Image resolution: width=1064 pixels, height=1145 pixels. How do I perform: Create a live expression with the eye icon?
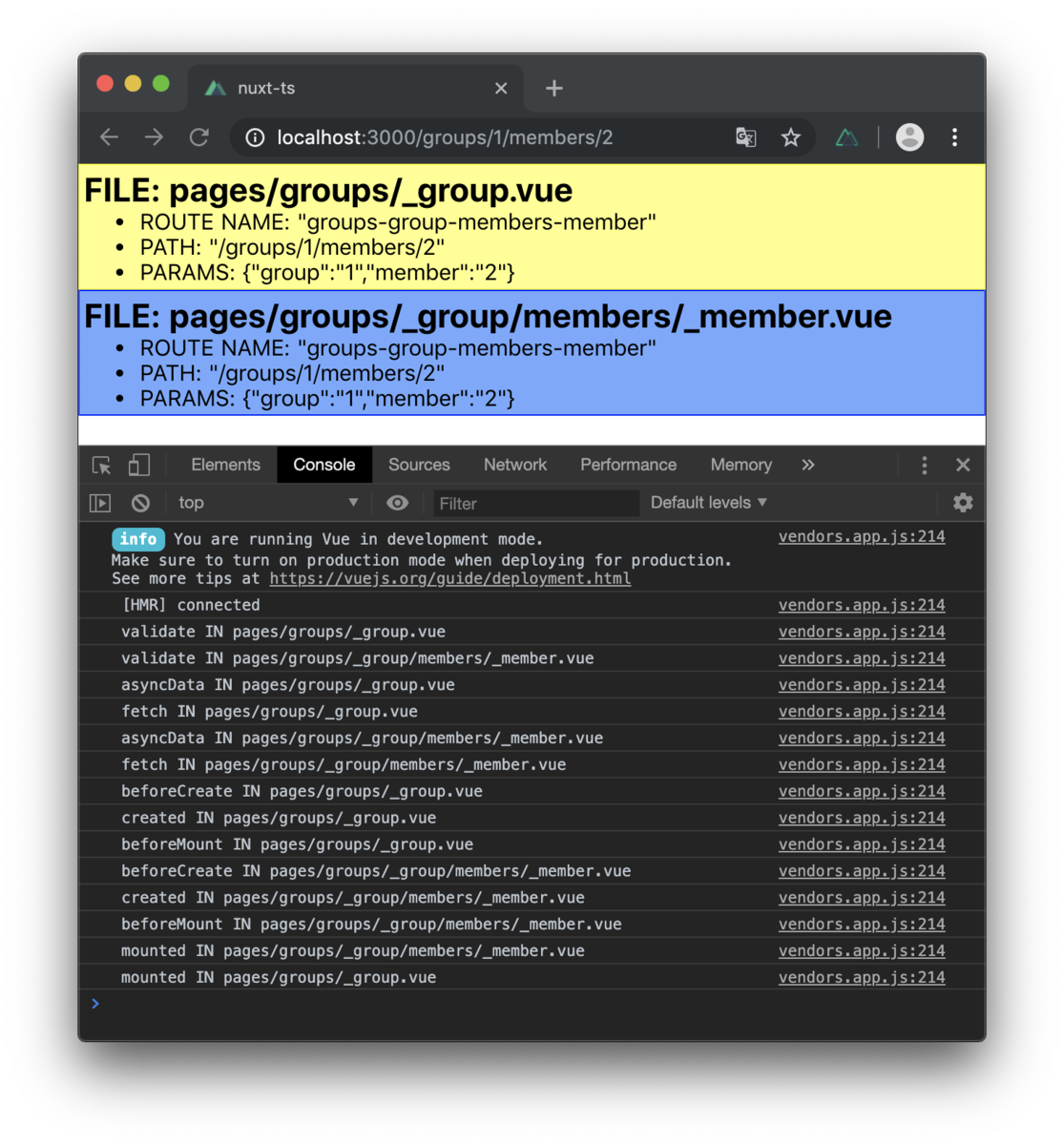(398, 503)
